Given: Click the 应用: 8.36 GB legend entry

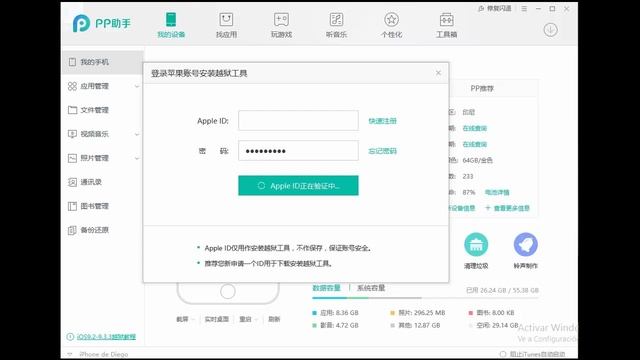Looking at the screenshot, I should click(x=336, y=313).
